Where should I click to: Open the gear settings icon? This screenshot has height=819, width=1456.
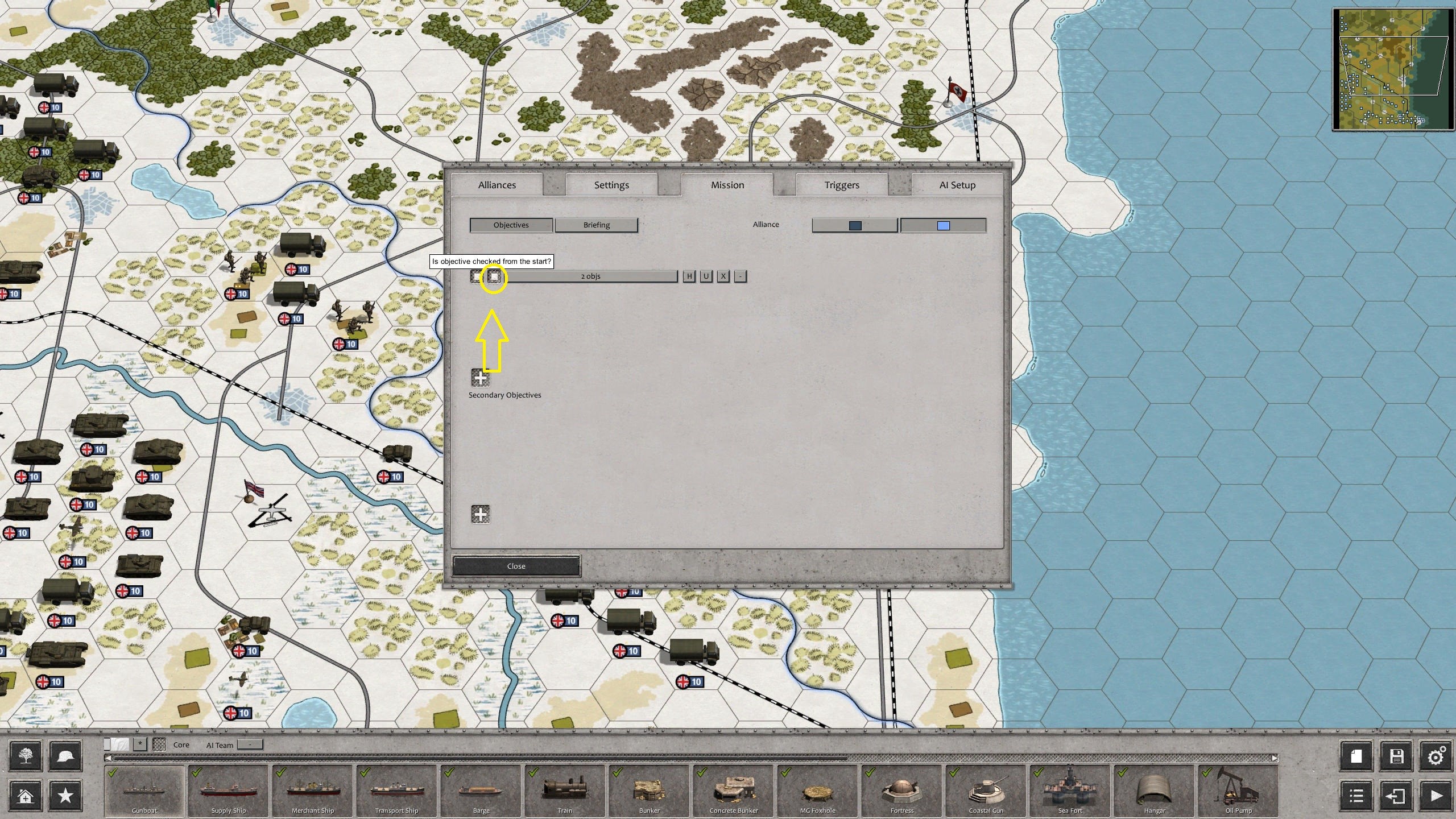[1436, 756]
